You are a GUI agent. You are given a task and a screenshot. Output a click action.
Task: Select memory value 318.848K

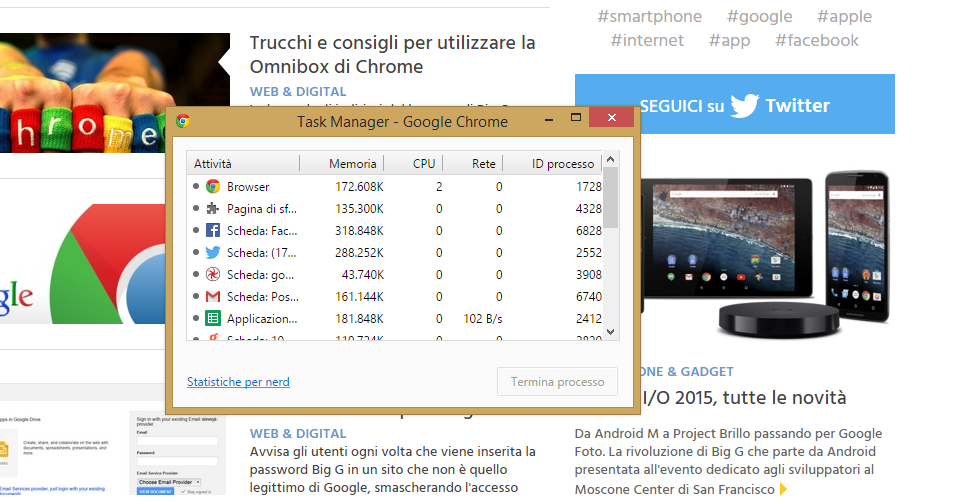tap(359, 231)
